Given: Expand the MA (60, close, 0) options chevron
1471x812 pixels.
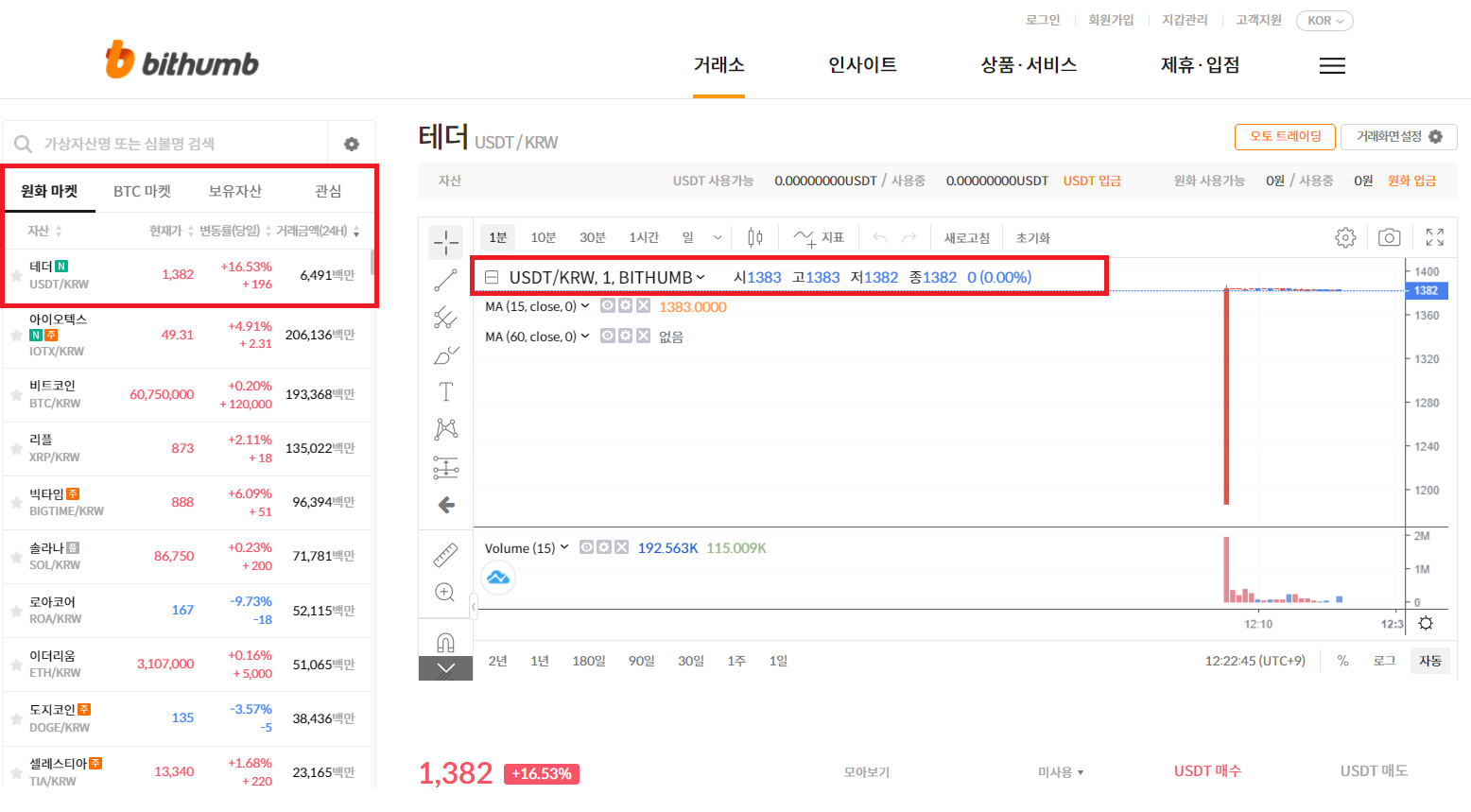Looking at the screenshot, I should pyautogui.click(x=585, y=336).
